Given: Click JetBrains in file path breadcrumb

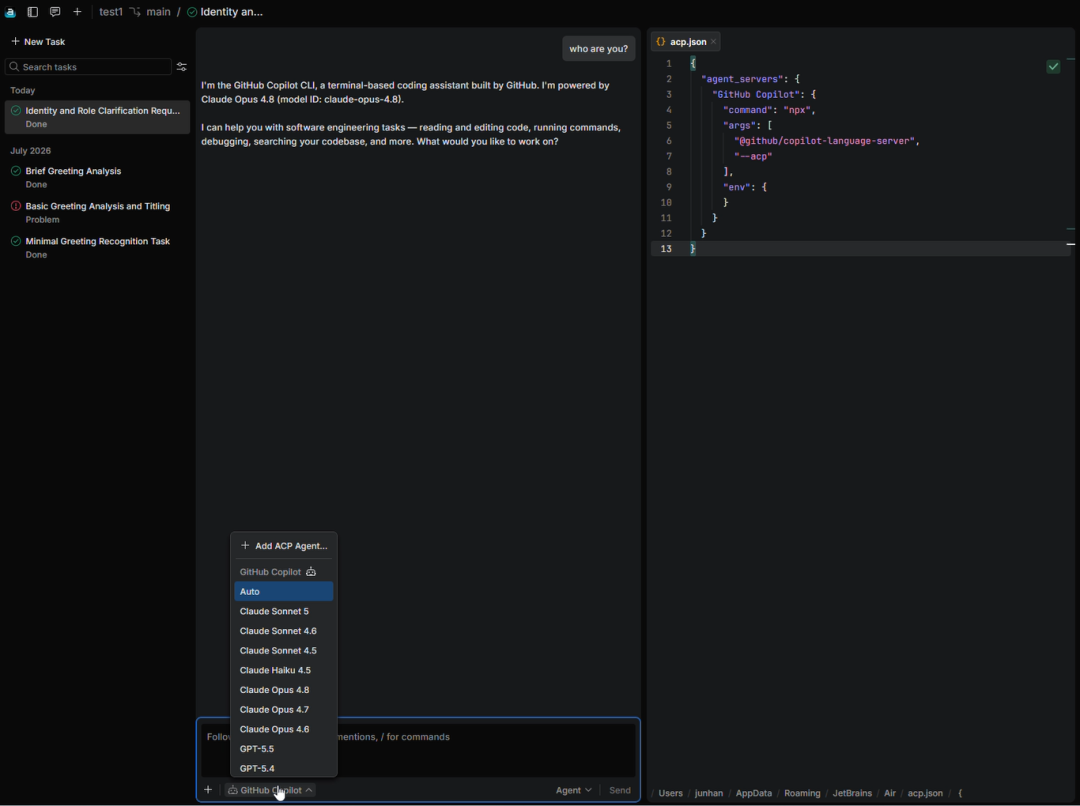Looking at the screenshot, I should 852,793.
